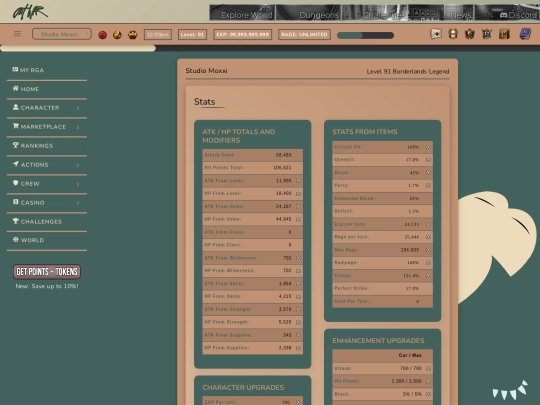
Task: Open the Discord link in top navigation
Action: point(507,13)
